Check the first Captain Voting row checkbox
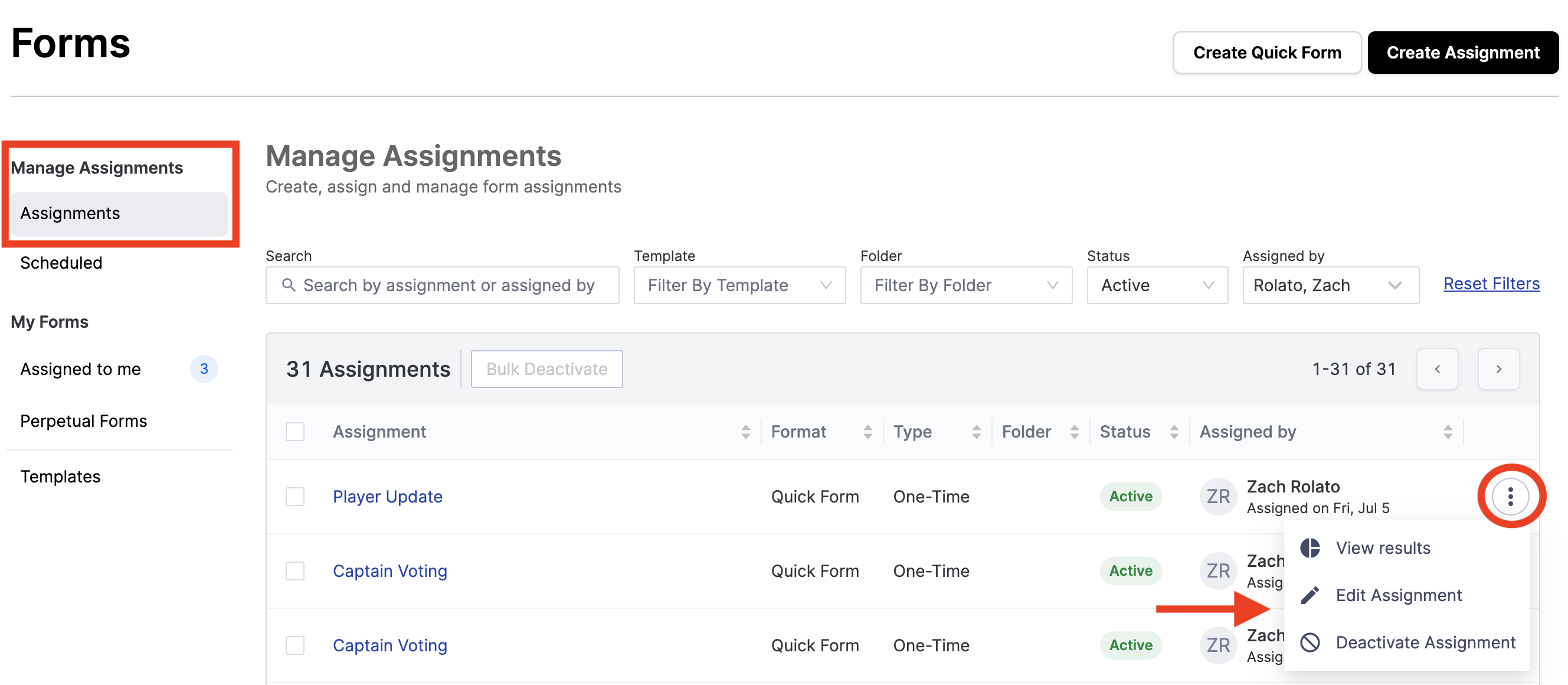Image resolution: width=1568 pixels, height=685 pixels. pyautogui.click(x=294, y=570)
